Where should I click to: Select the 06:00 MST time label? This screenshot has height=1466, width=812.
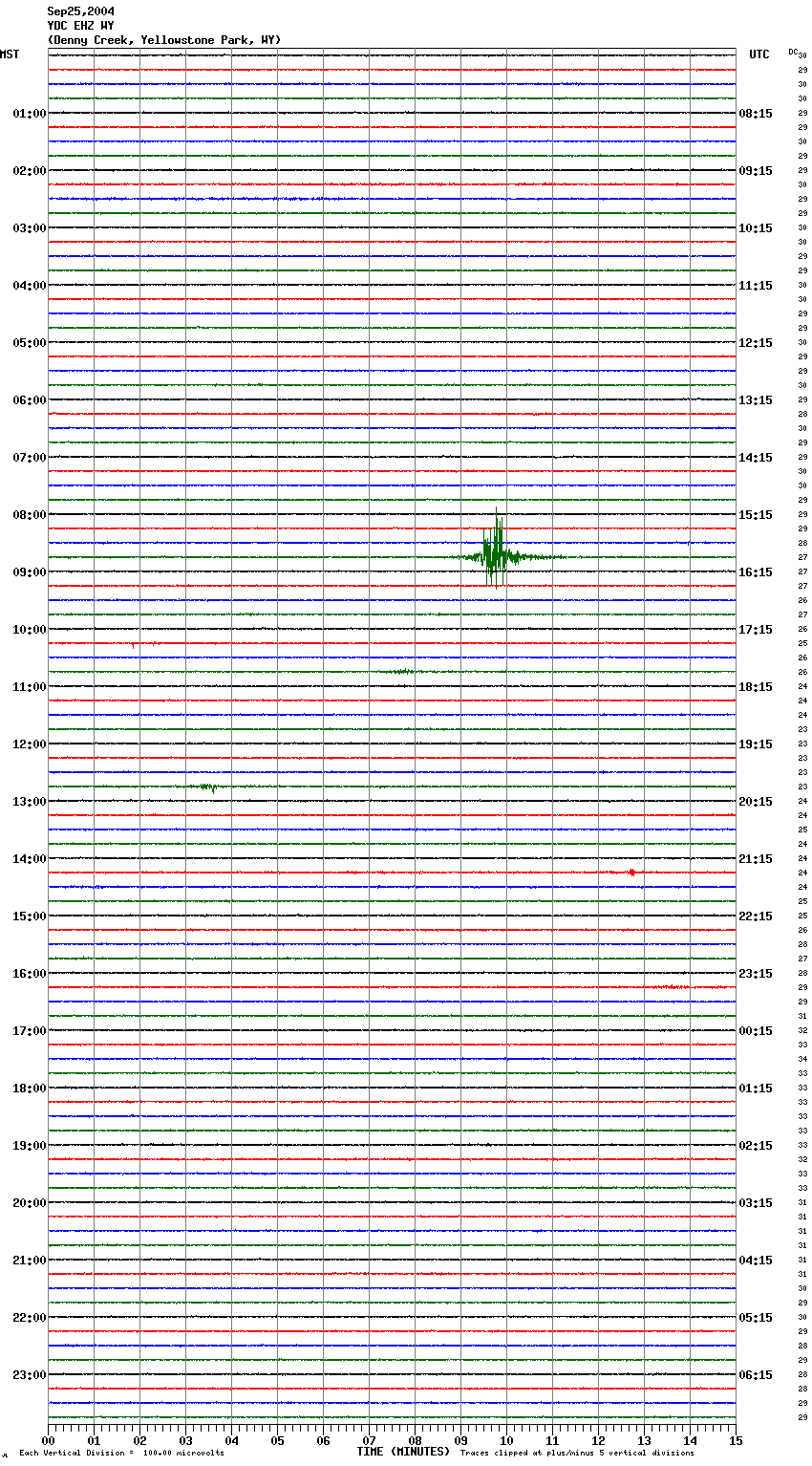30,400
